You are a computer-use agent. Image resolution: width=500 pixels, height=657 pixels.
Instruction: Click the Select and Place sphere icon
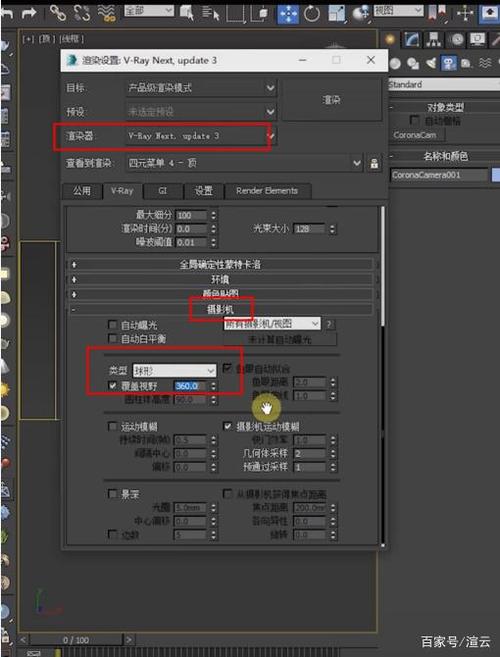coord(360,13)
